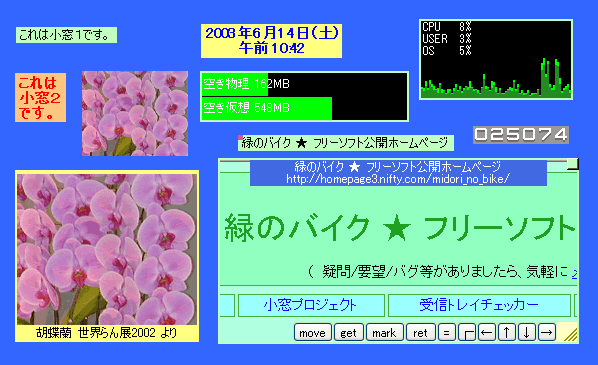Viewport: 598px width, 365px height.
Task: Click the left arrow button
Action: (487, 333)
